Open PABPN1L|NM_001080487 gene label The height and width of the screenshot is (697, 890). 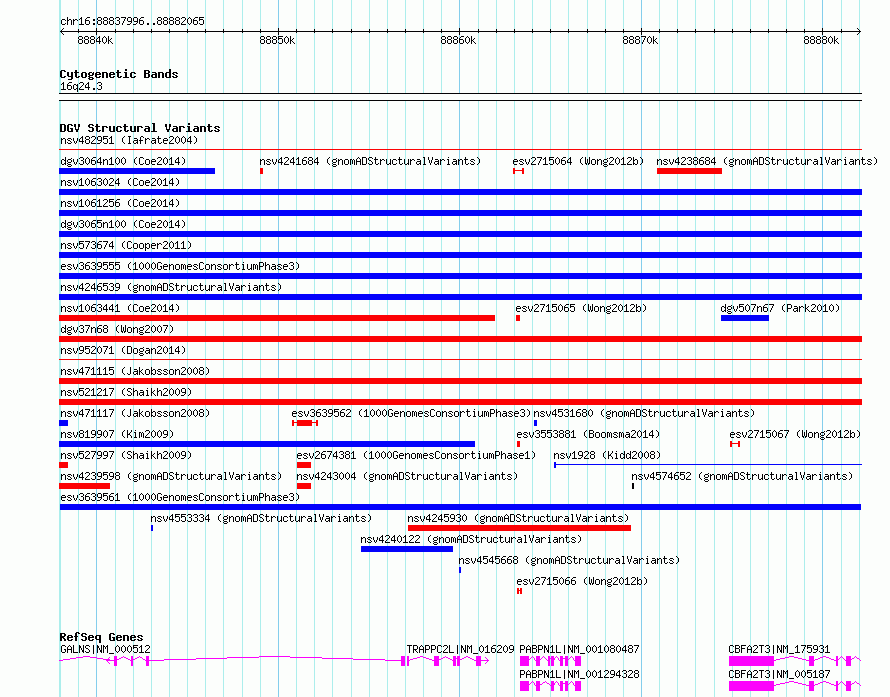[579, 649]
